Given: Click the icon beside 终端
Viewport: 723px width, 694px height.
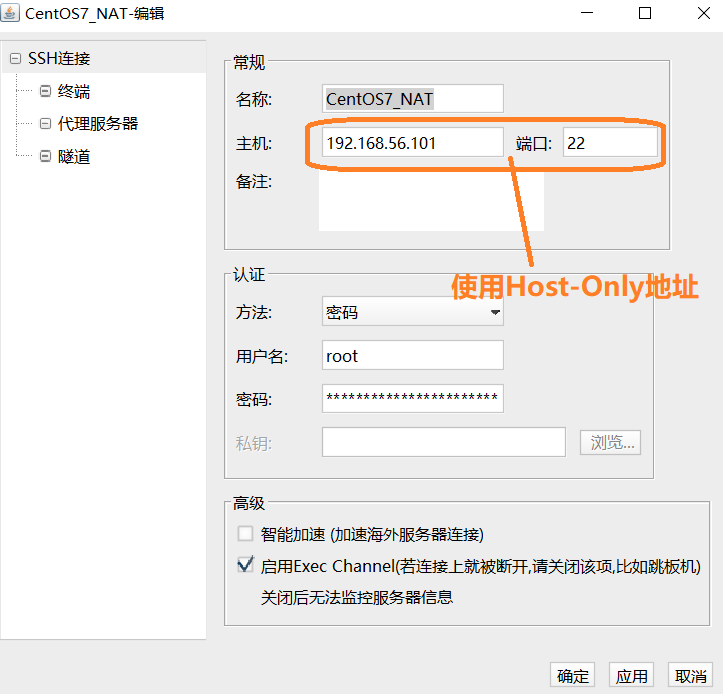Looking at the screenshot, I should (45, 91).
